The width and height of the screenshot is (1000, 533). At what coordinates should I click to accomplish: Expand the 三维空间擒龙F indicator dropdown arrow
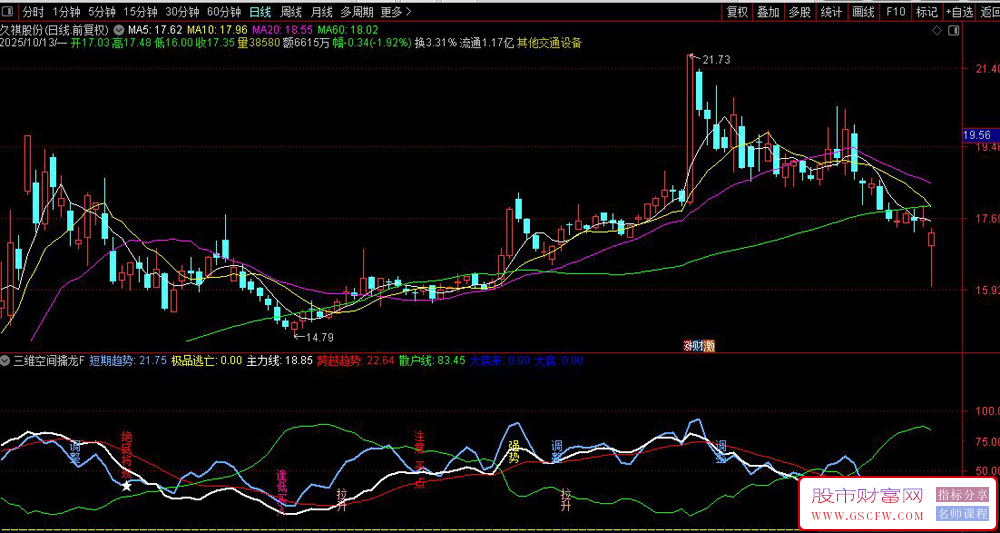coord(7,360)
